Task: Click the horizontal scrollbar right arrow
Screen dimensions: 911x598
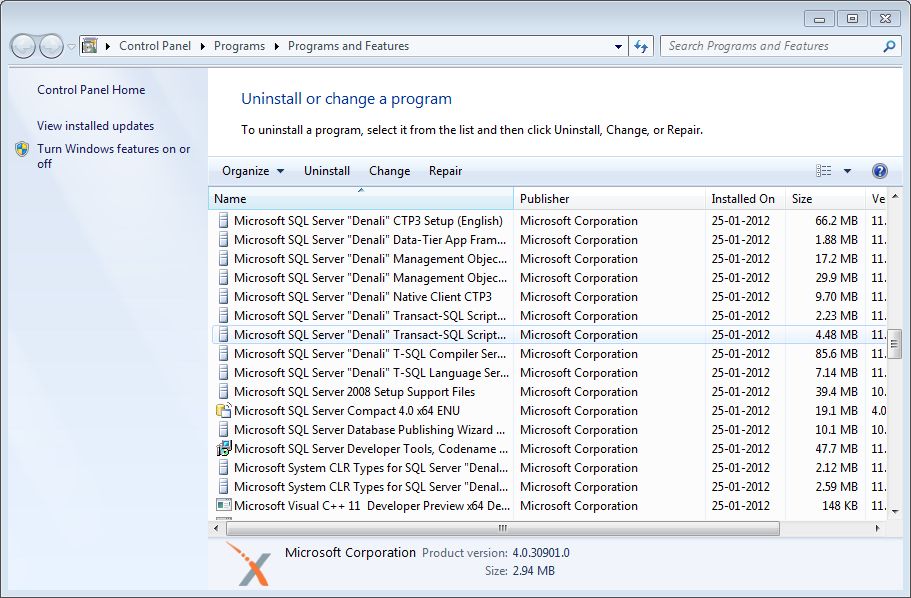Action: click(x=877, y=528)
